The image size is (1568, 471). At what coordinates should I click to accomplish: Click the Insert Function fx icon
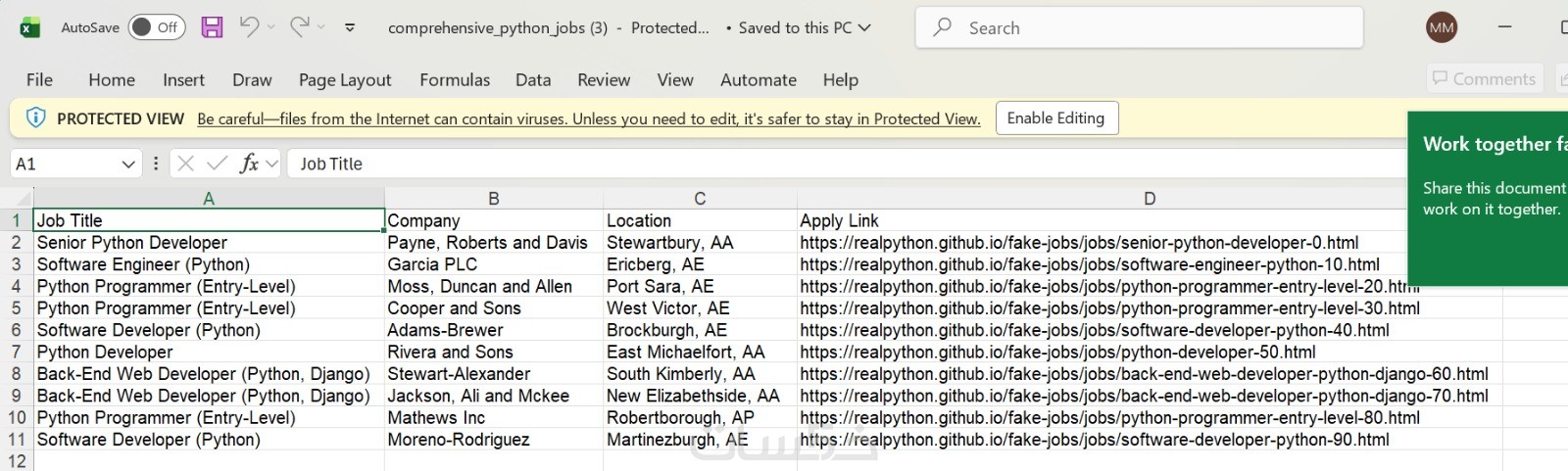coord(250,164)
